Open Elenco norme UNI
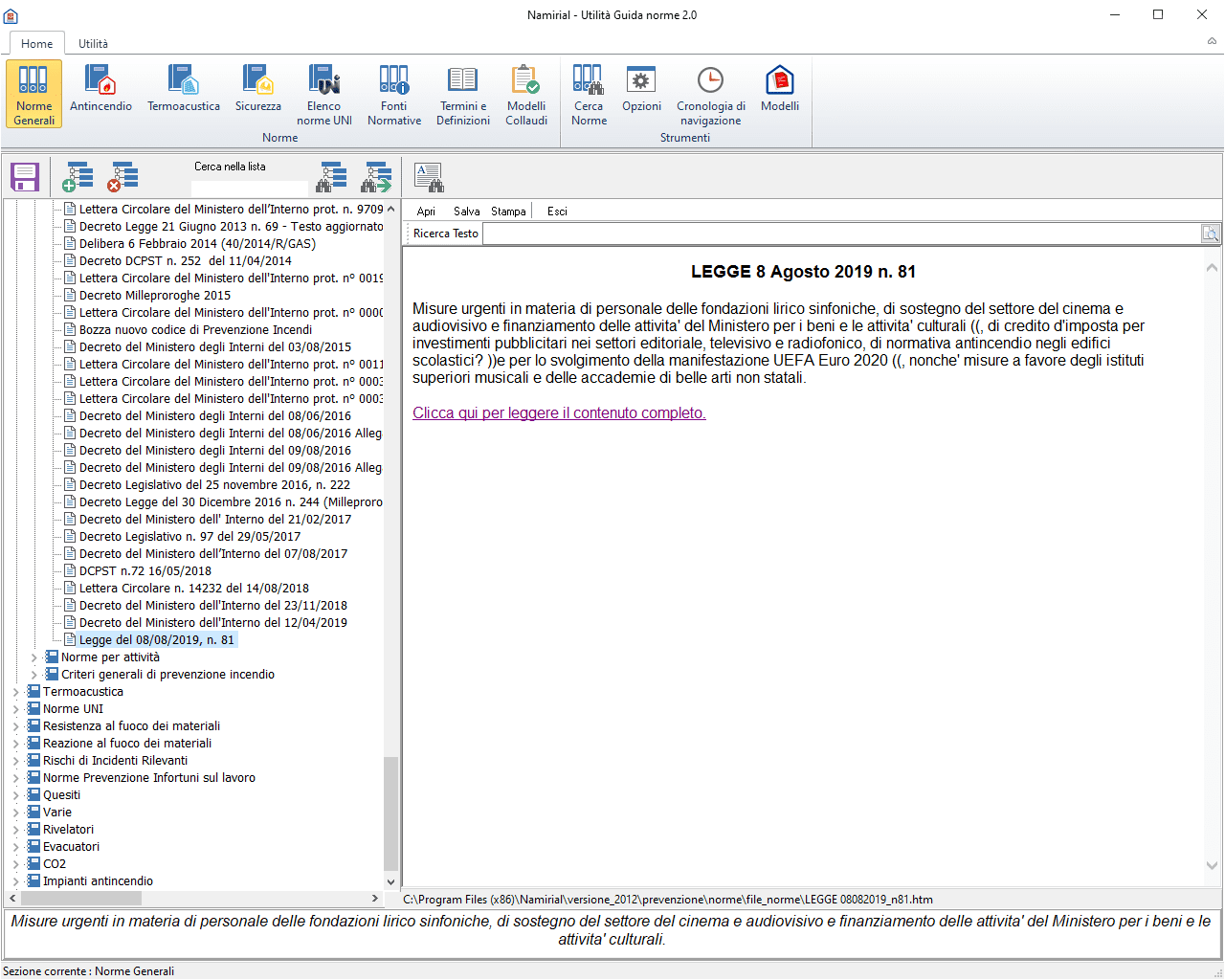 point(324,94)
